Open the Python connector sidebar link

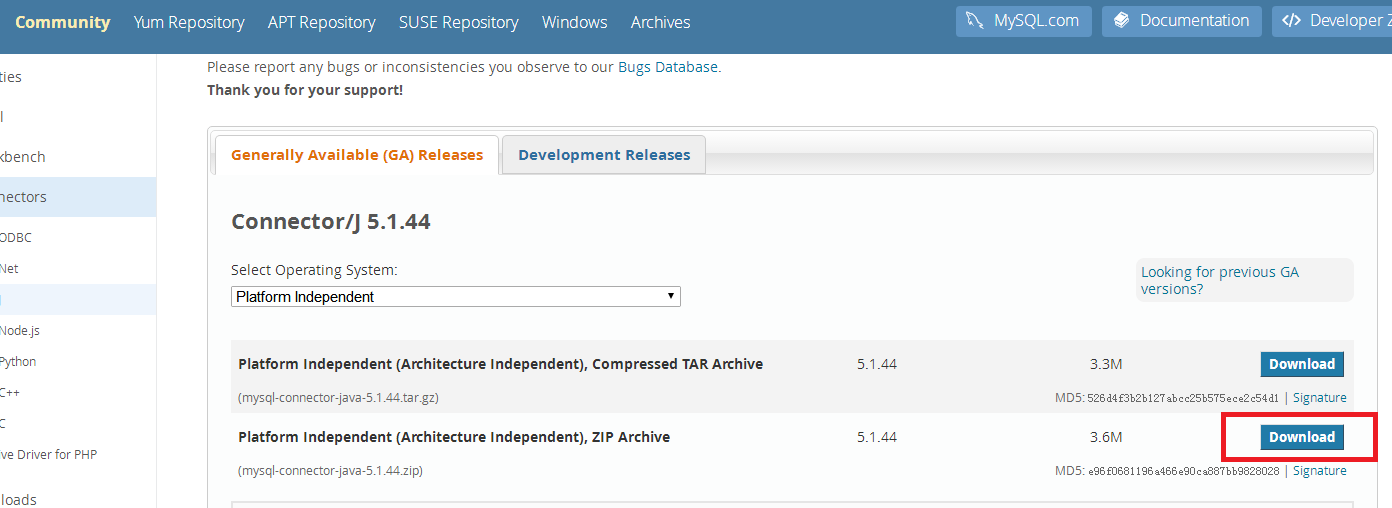[18, 362]
